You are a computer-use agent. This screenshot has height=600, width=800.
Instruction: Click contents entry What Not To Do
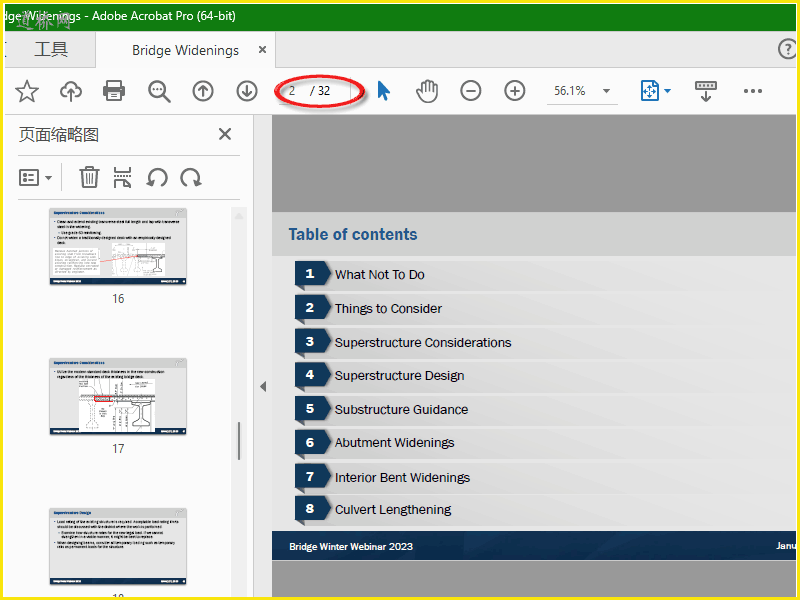tap(380, 274)
